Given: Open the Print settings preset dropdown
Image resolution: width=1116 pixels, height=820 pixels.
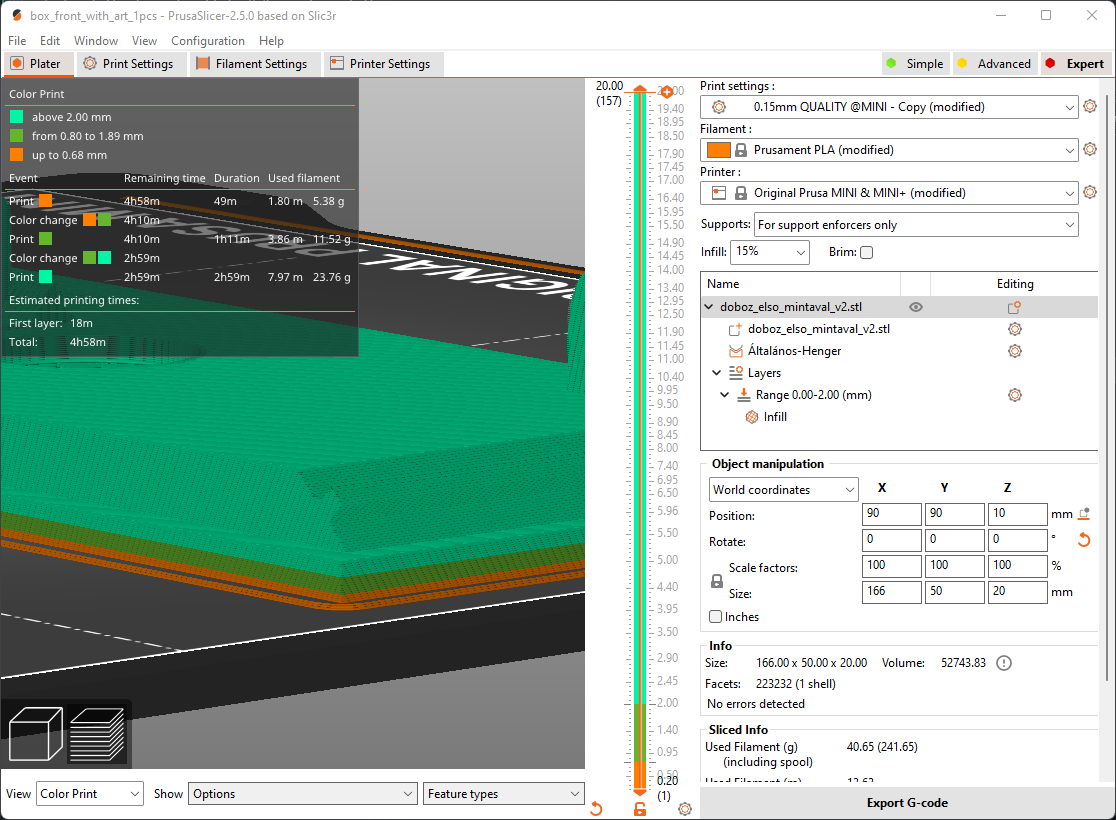Looking at the screenshot, I should pyautogui.click(x=889, y=107).
